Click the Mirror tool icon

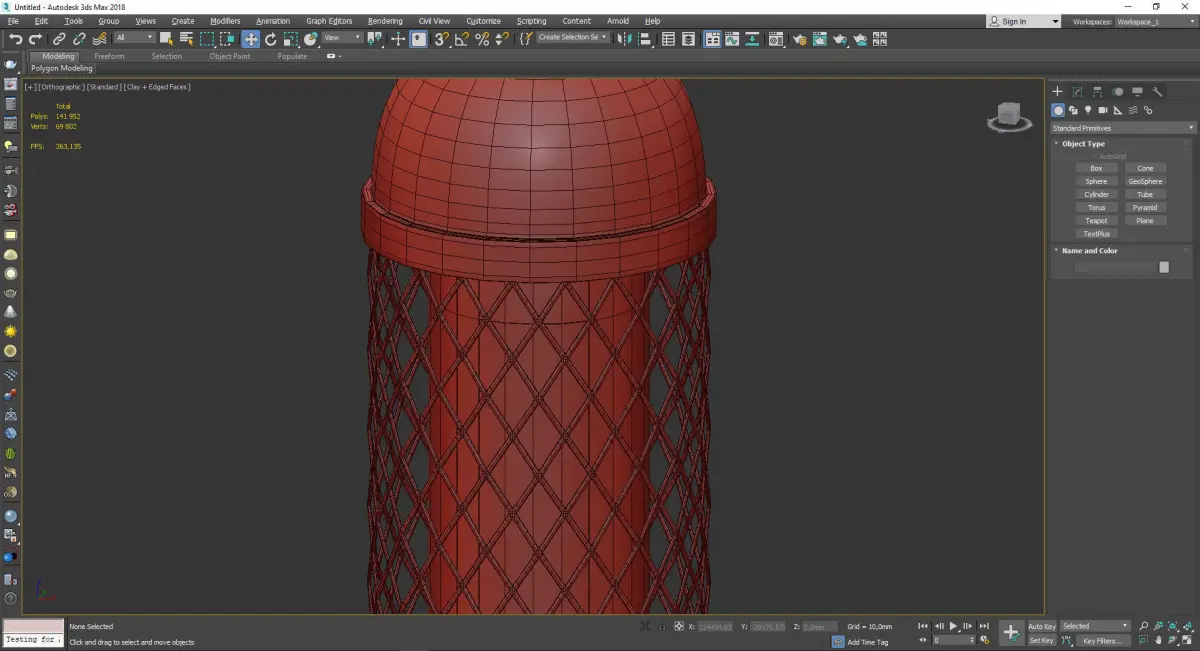point(624,39)
